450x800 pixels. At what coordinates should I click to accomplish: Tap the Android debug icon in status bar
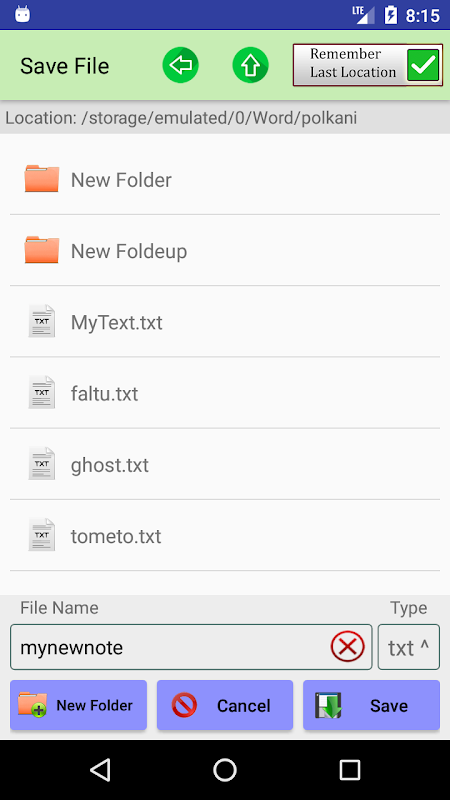point(22,14)
